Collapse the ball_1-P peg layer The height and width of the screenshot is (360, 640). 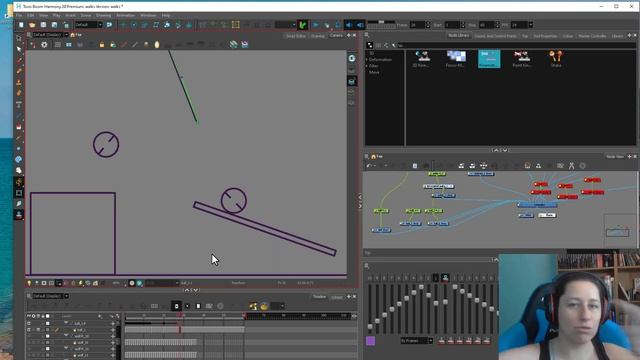pos(66,323)
